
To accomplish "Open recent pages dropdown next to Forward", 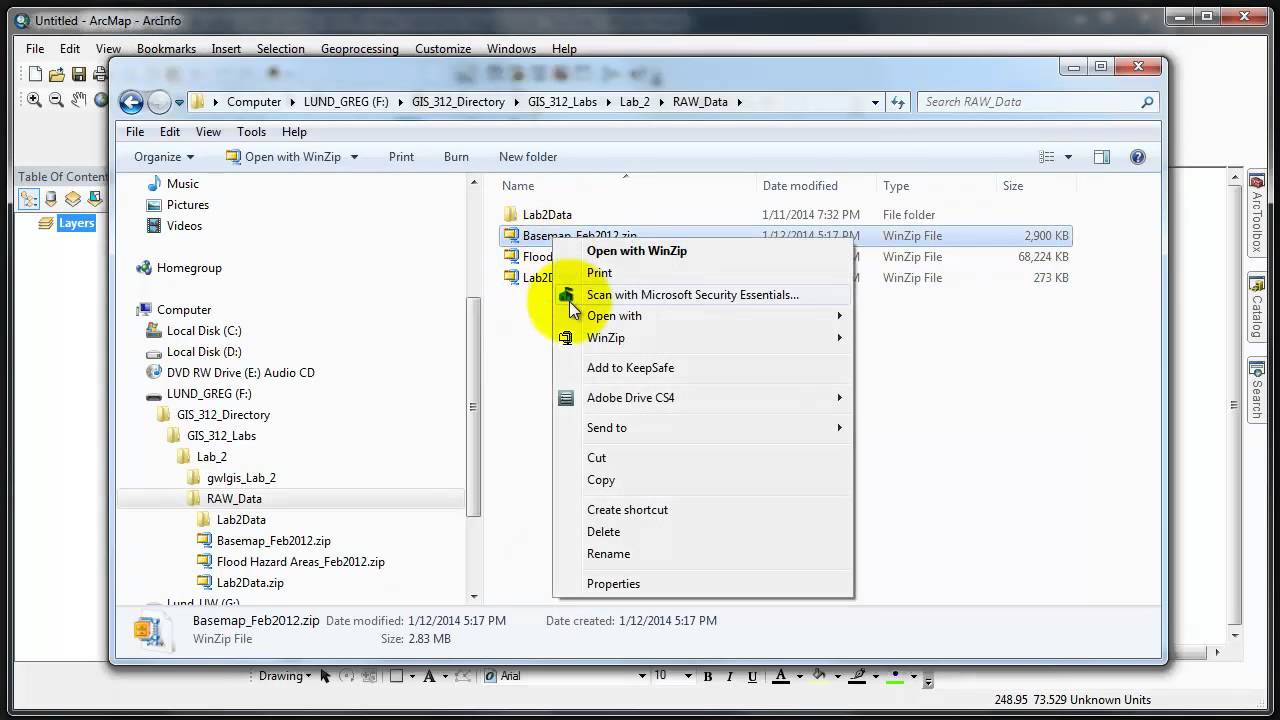I will [x=180, y=102].
